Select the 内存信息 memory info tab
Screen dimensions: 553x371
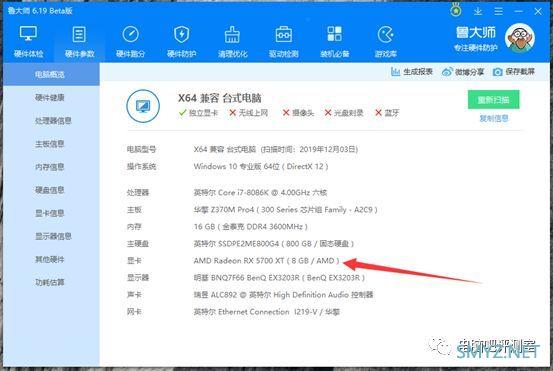pyautogui.click(x=50, y=167)
